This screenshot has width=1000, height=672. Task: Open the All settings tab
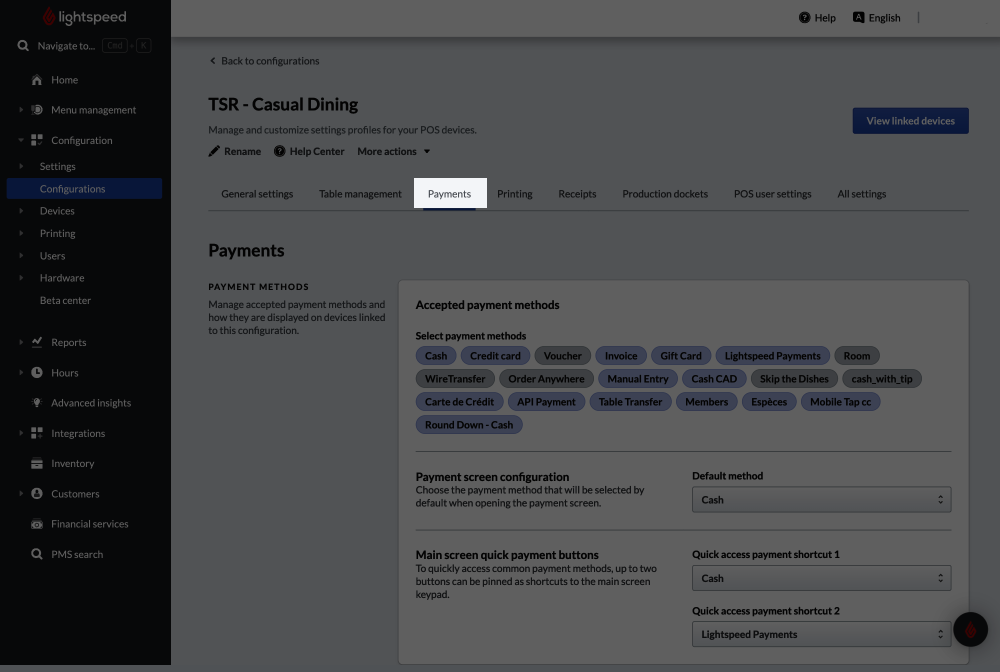tap(862, 194)
